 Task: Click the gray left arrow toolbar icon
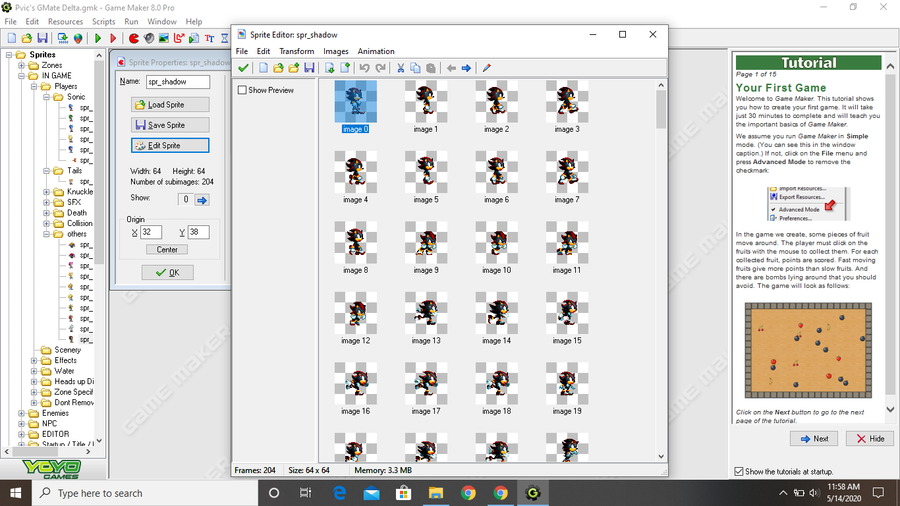(451, 68)
